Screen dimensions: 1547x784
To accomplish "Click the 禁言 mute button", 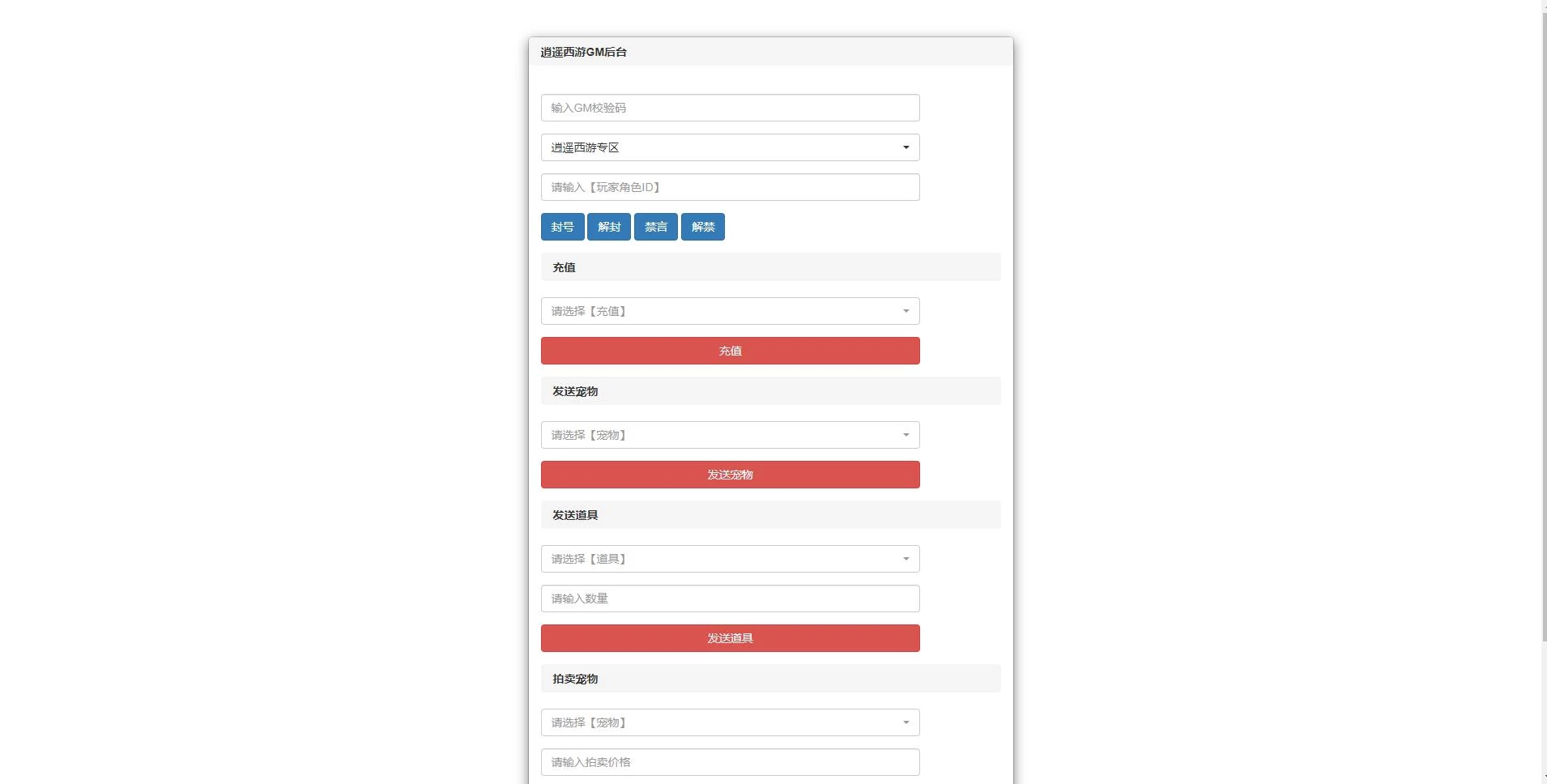I will point(655,227).
